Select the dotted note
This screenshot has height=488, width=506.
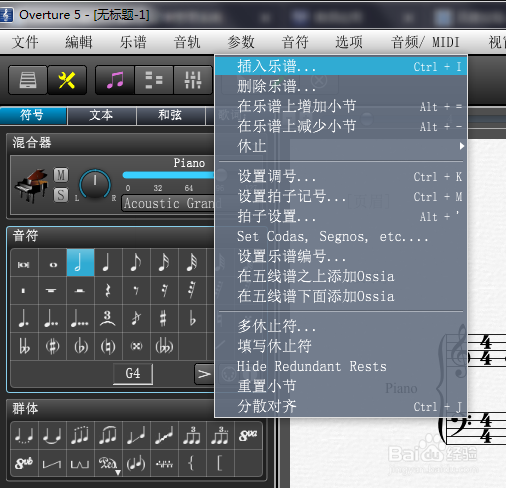(x=24, y=318)
